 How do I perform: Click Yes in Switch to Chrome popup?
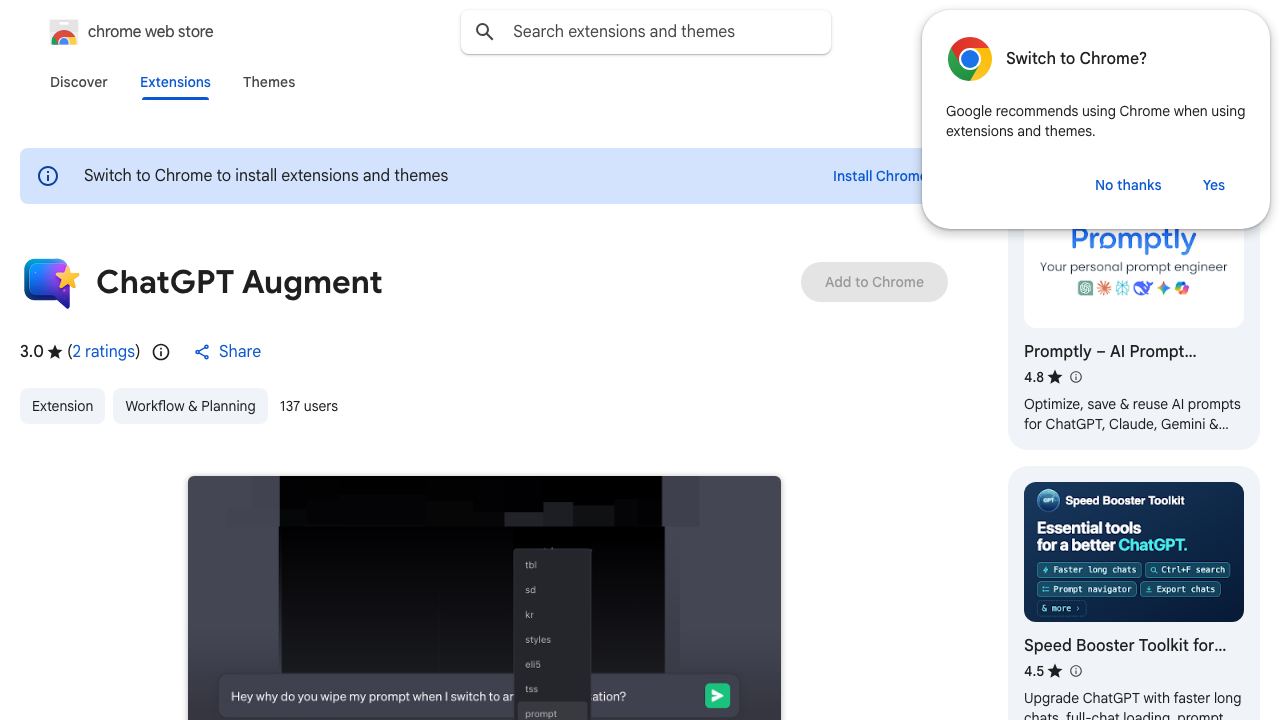click(x=1214, y=185)
